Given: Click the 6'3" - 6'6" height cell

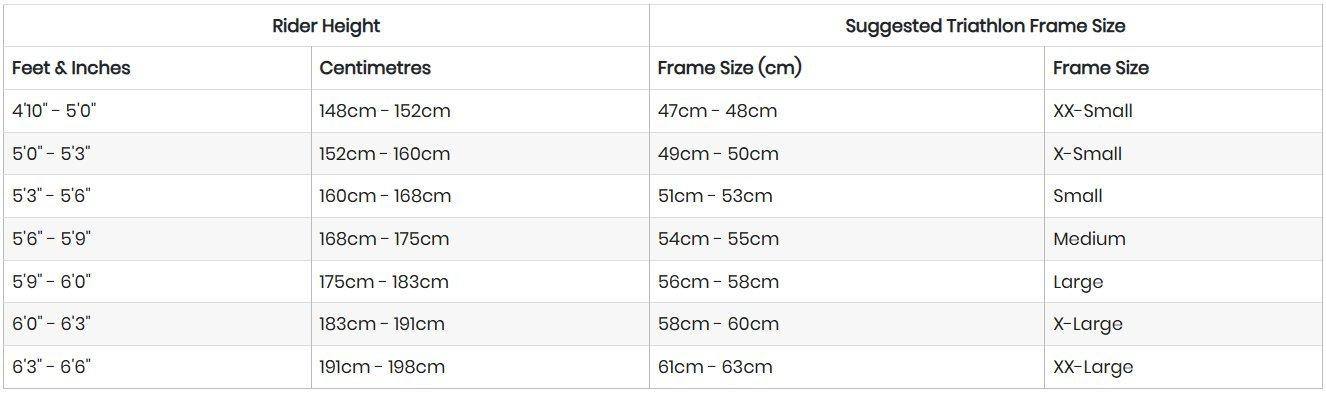Looking at the screenshot, I should point(157,367).
